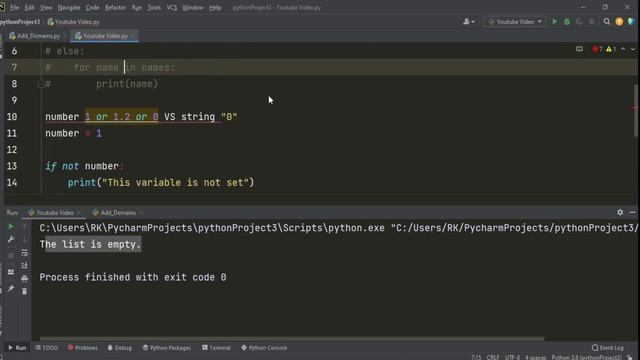
Task: Hide the Run panel with minus icon
Action: (632, 212)
